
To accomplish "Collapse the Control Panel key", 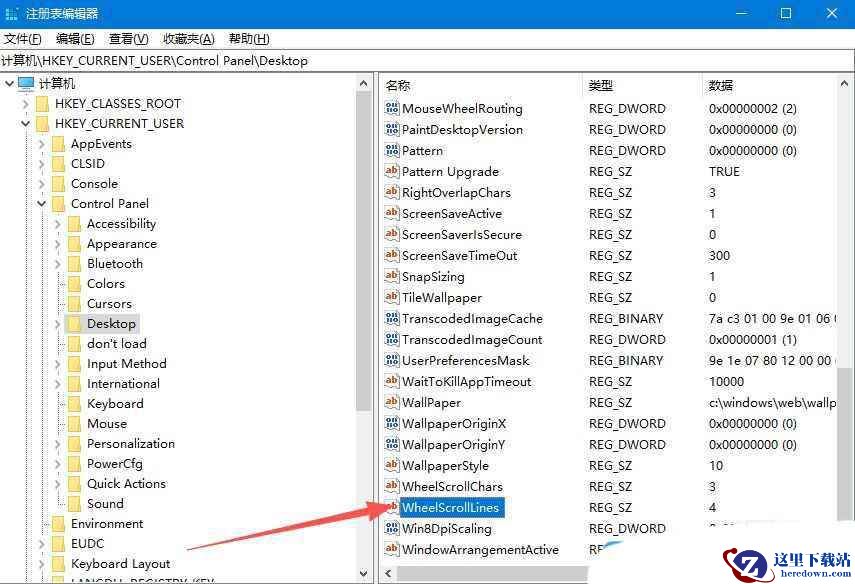I will pyautogui.click(x=41, y=203).
